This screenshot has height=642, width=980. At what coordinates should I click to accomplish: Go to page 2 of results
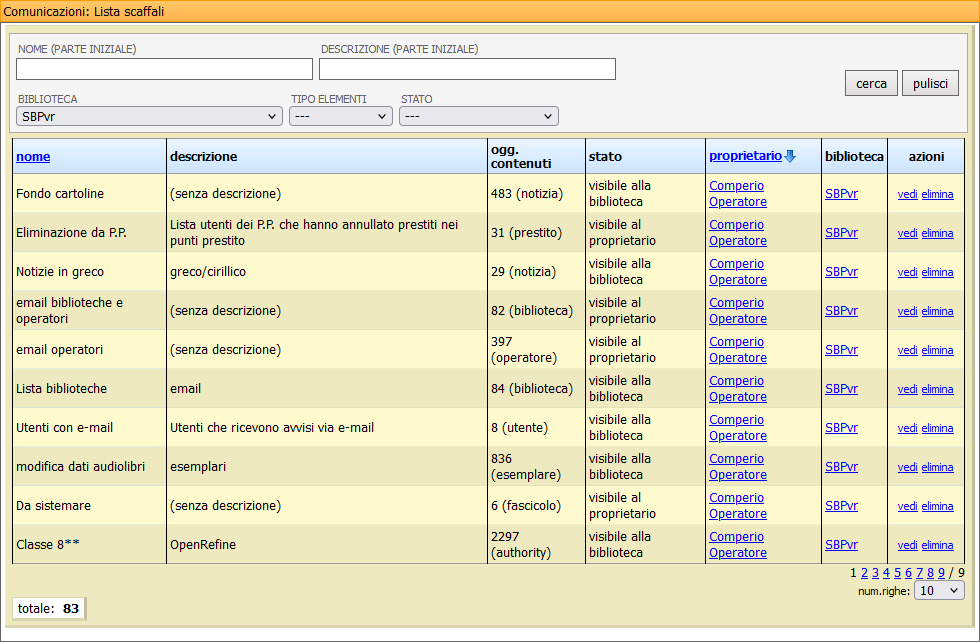pyautogui.click(x=865, y=573)
